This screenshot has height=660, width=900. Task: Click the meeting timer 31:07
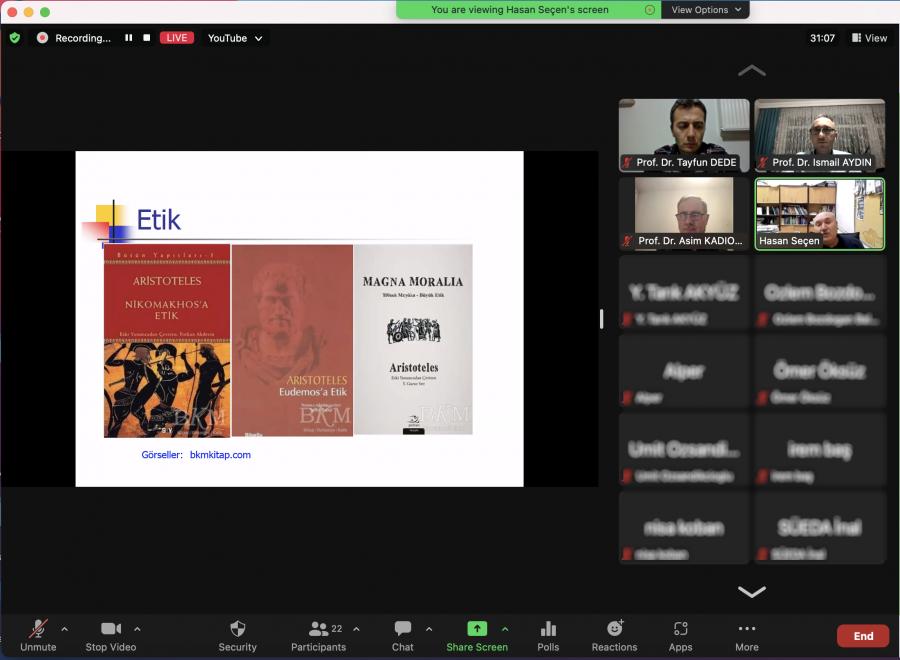823,38
